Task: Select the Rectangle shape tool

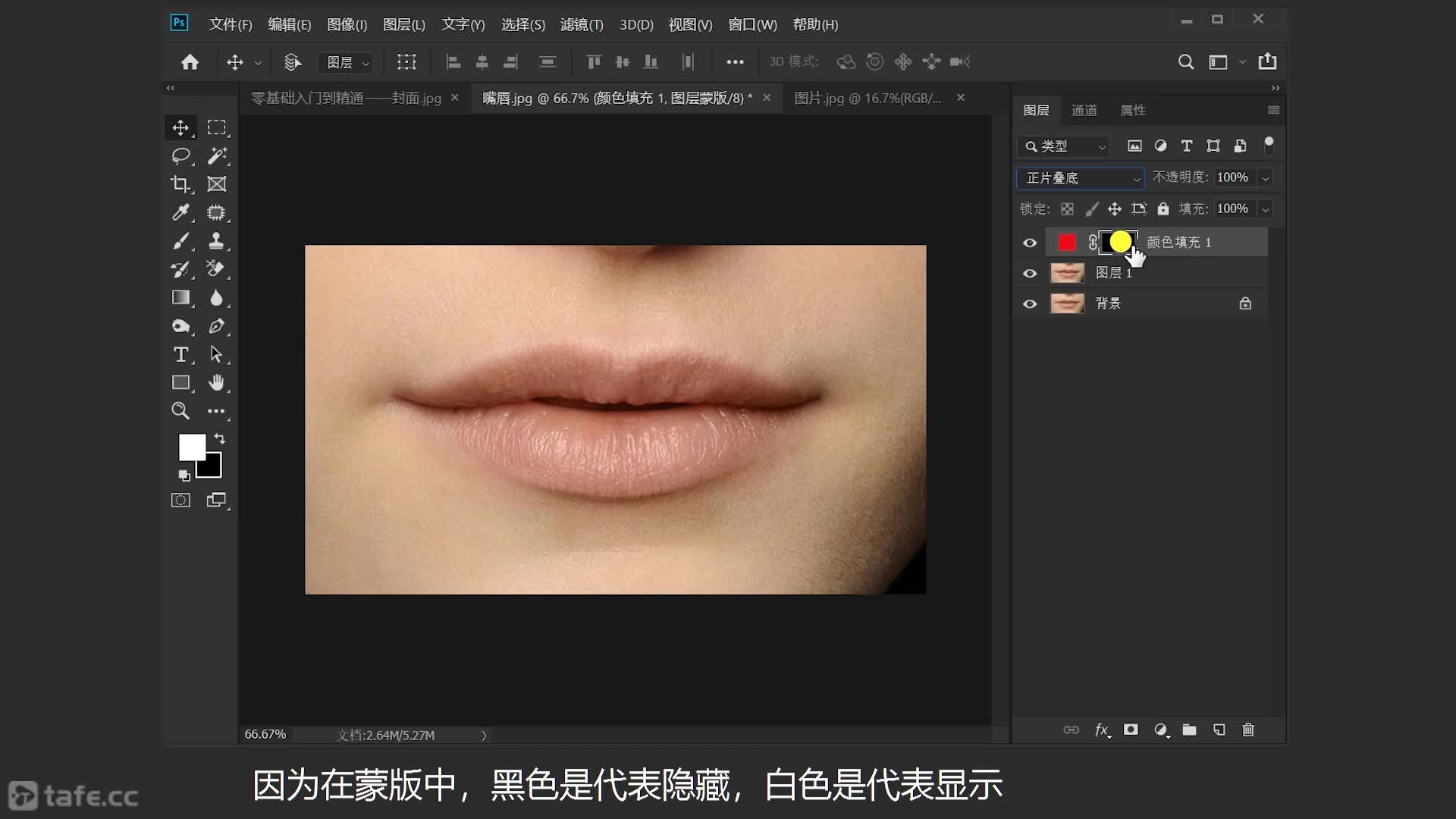Action: coord(180,382)
